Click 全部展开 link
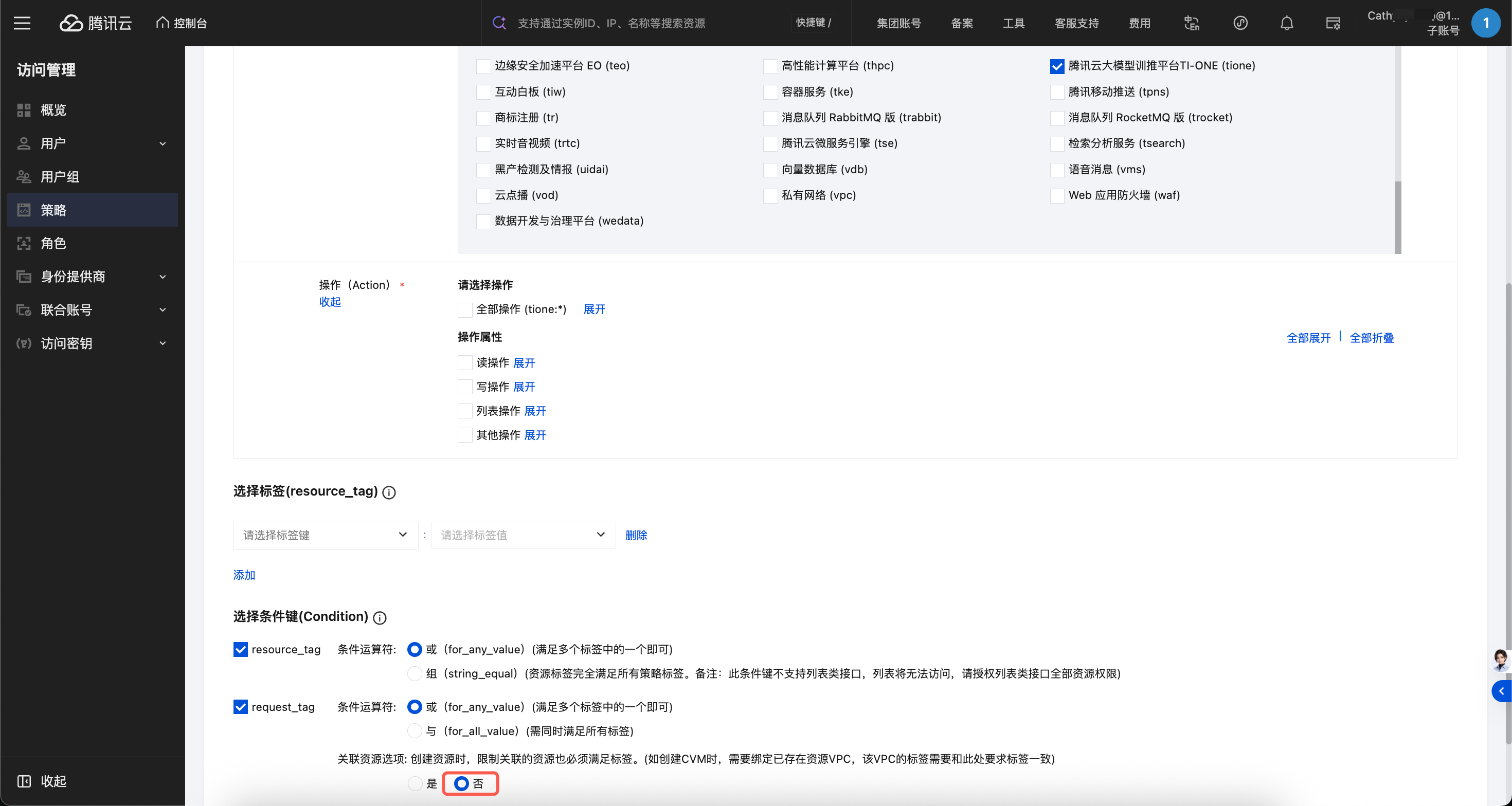 point(1308,338)
